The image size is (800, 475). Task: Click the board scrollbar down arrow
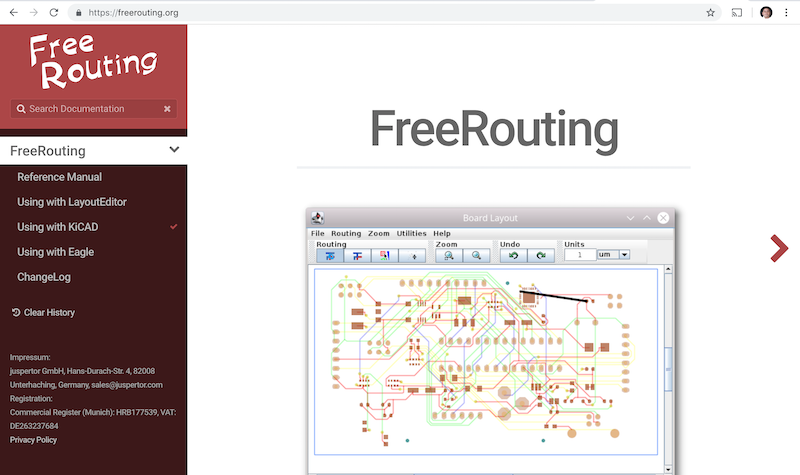coord(668,469)
